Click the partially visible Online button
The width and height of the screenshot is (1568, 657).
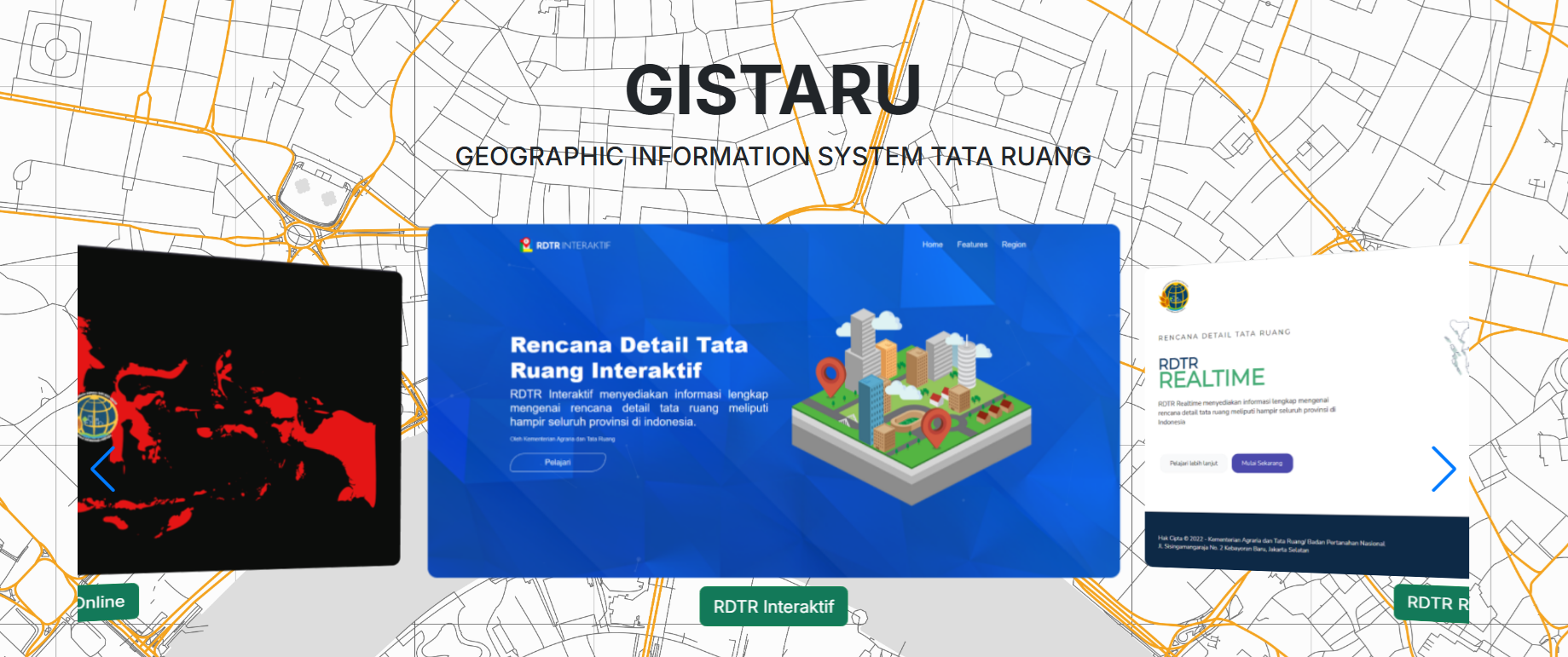[107, 602]
